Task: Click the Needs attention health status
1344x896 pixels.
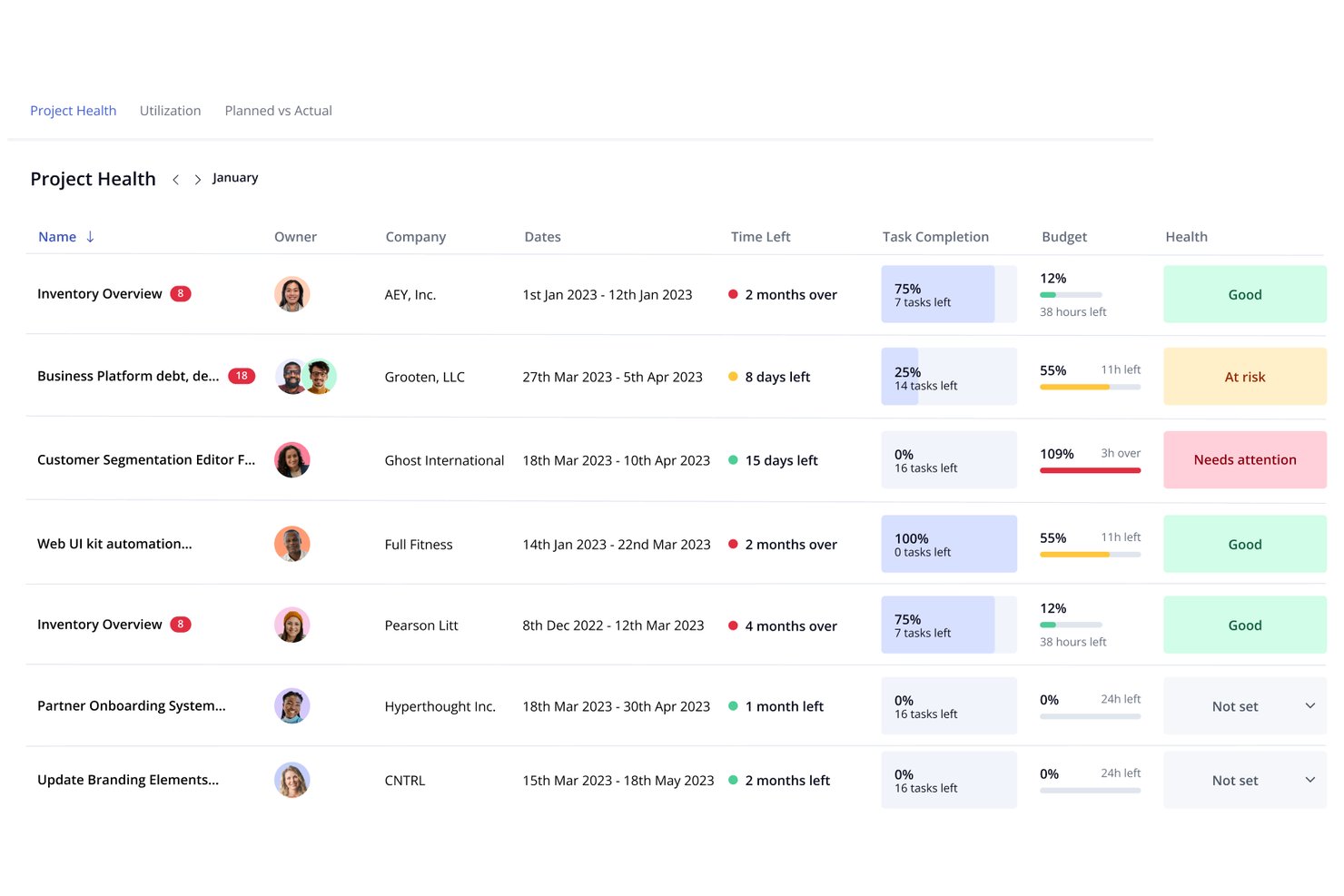Action: pyautogui.click(x=1245, y=460)
